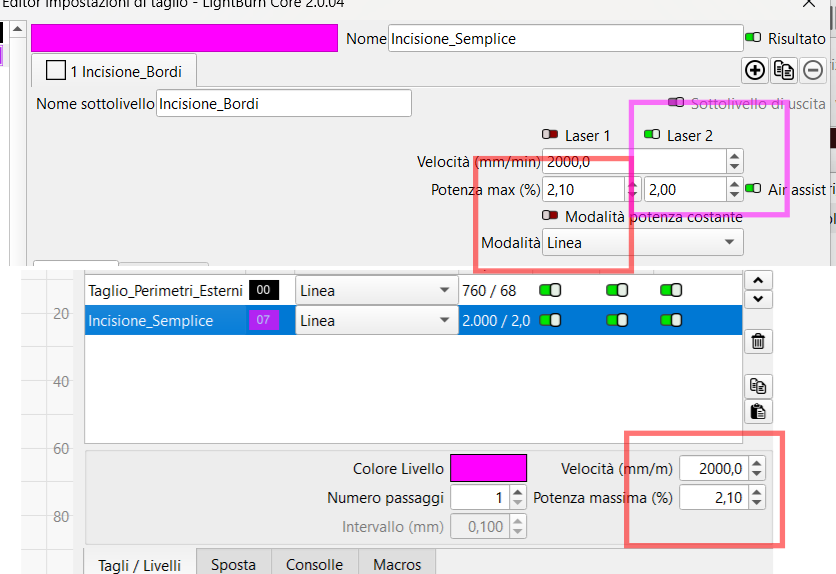
Task: Click the Colore Livello magenta swatch
Action: (488, 468)
